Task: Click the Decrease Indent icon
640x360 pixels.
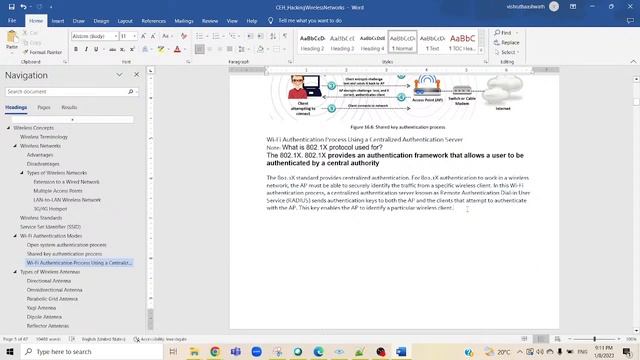Action: pos(251,36)
